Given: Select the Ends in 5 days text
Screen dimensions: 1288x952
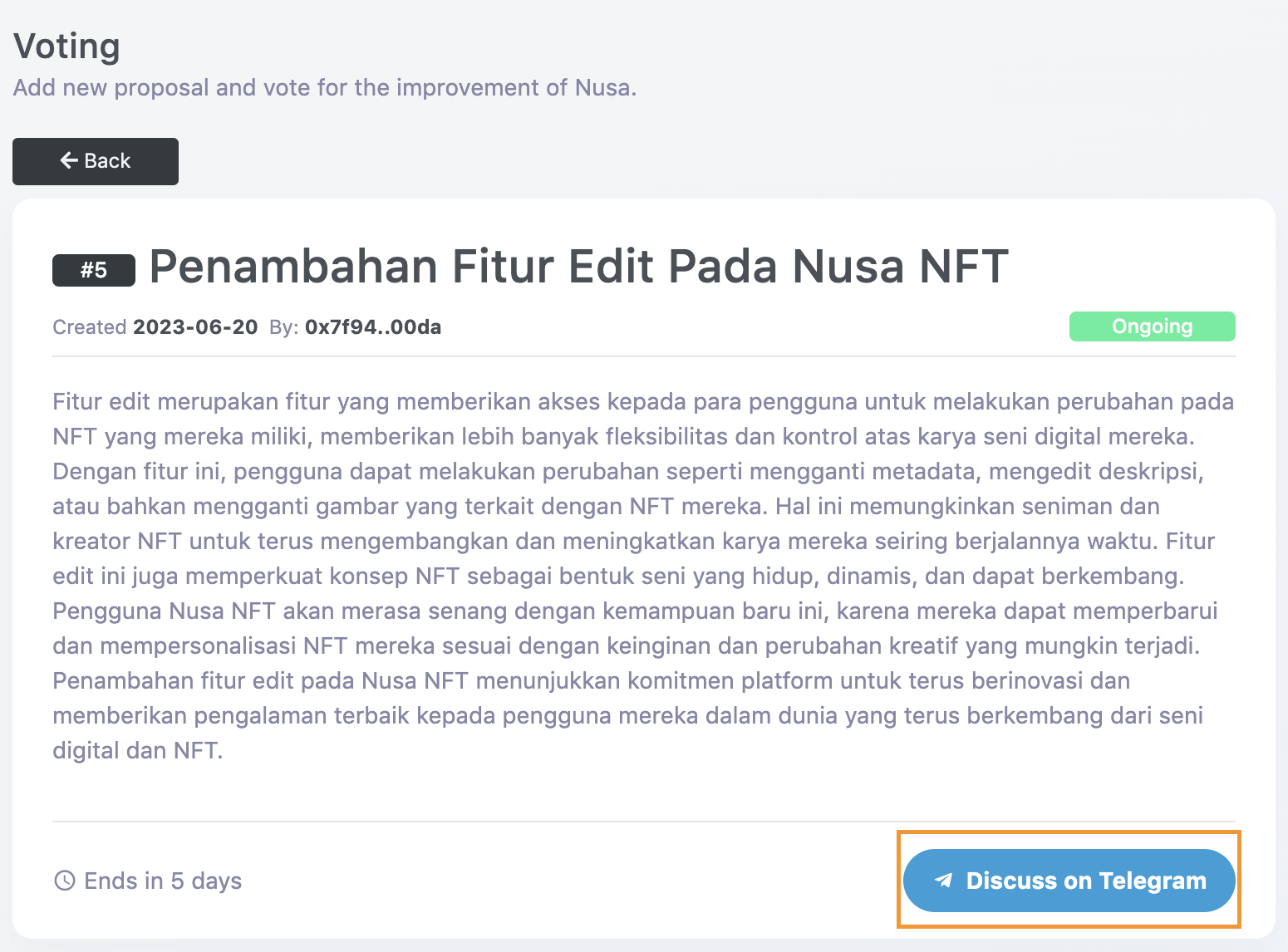Looking at the screenshot, I should tap(163, 881).
